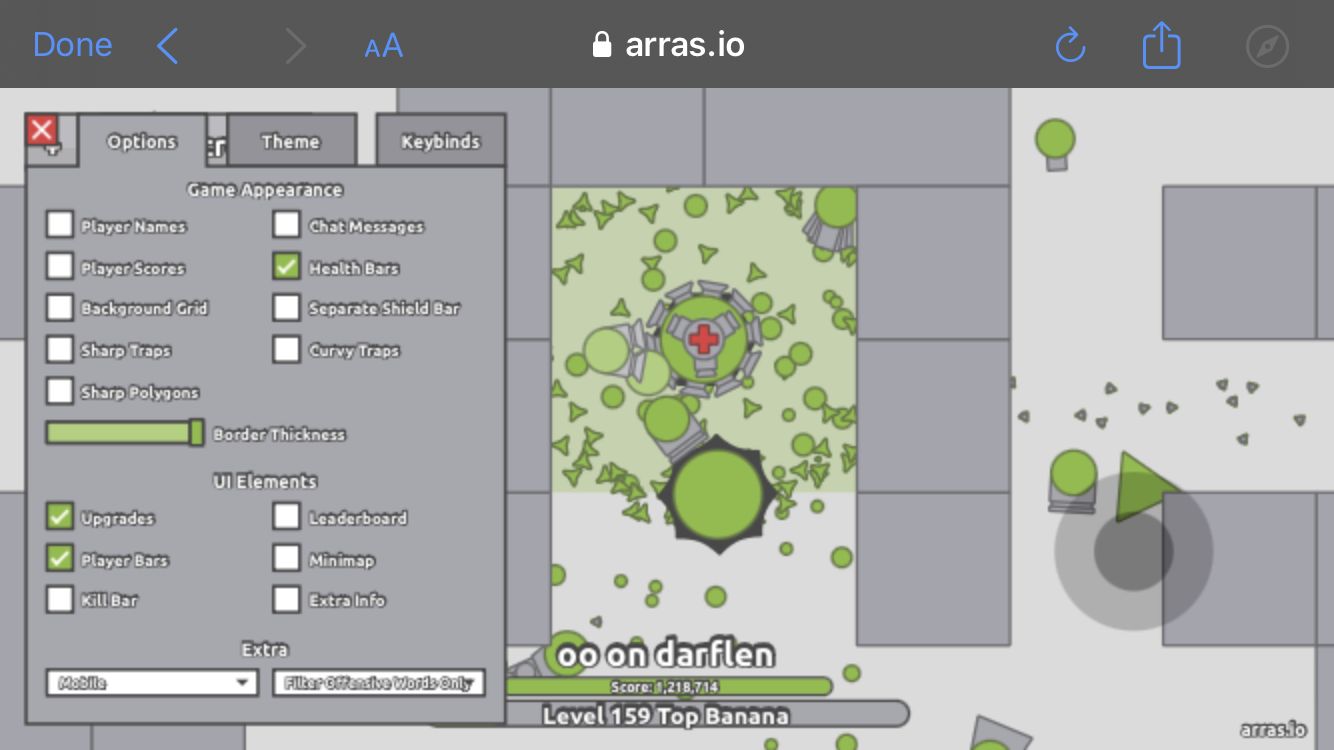This screenshot has width=1334, height=750.
Task: Tap the virtual joystick control
Action: pos(1133,550)
